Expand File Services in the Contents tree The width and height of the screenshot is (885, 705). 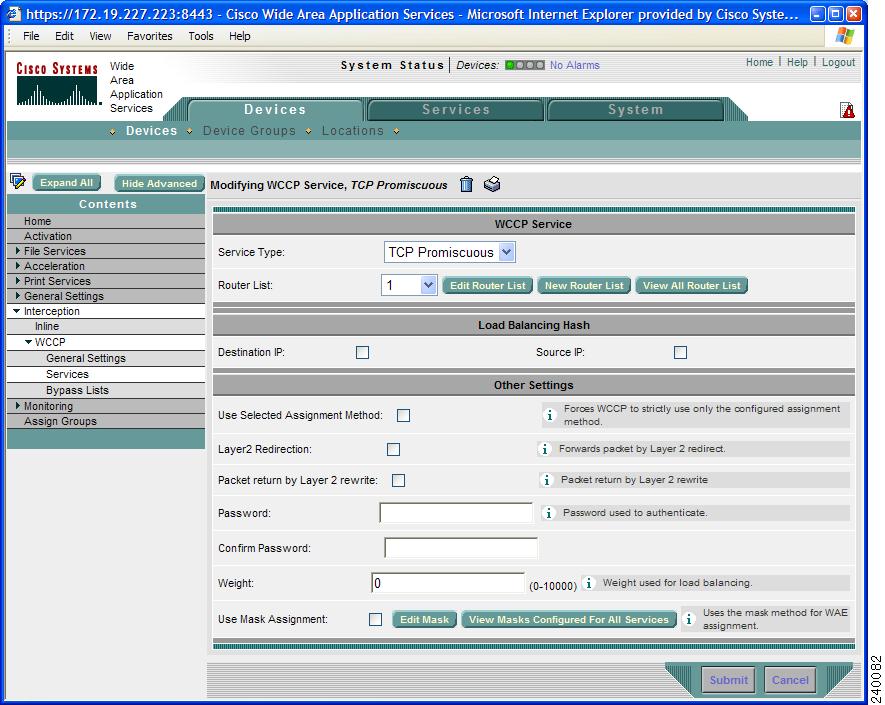coord(18,251)
